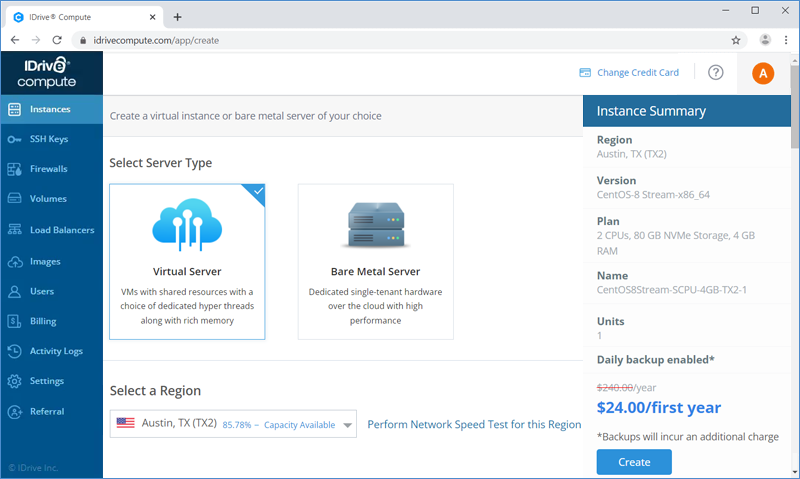The width and height of the screenshot is (800, 479).
Task: Click CentOS-8 Stream-x86_64 version text
Action: tap(653, 195)
